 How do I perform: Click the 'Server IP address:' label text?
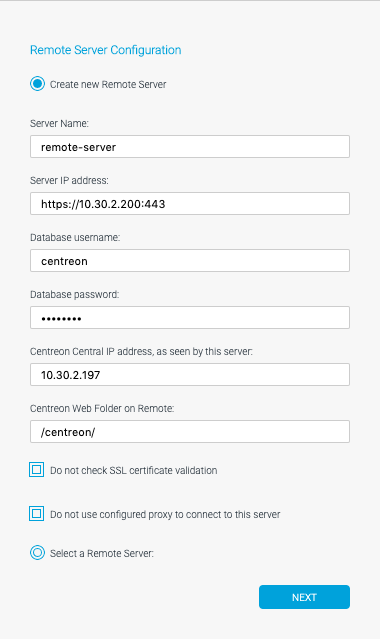(69, 181)
